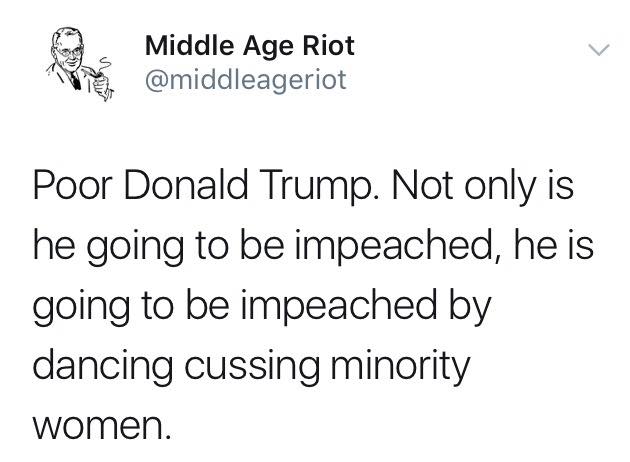
Task: Open the @middleageriot handle link
Action: click(x=245, y=80)
